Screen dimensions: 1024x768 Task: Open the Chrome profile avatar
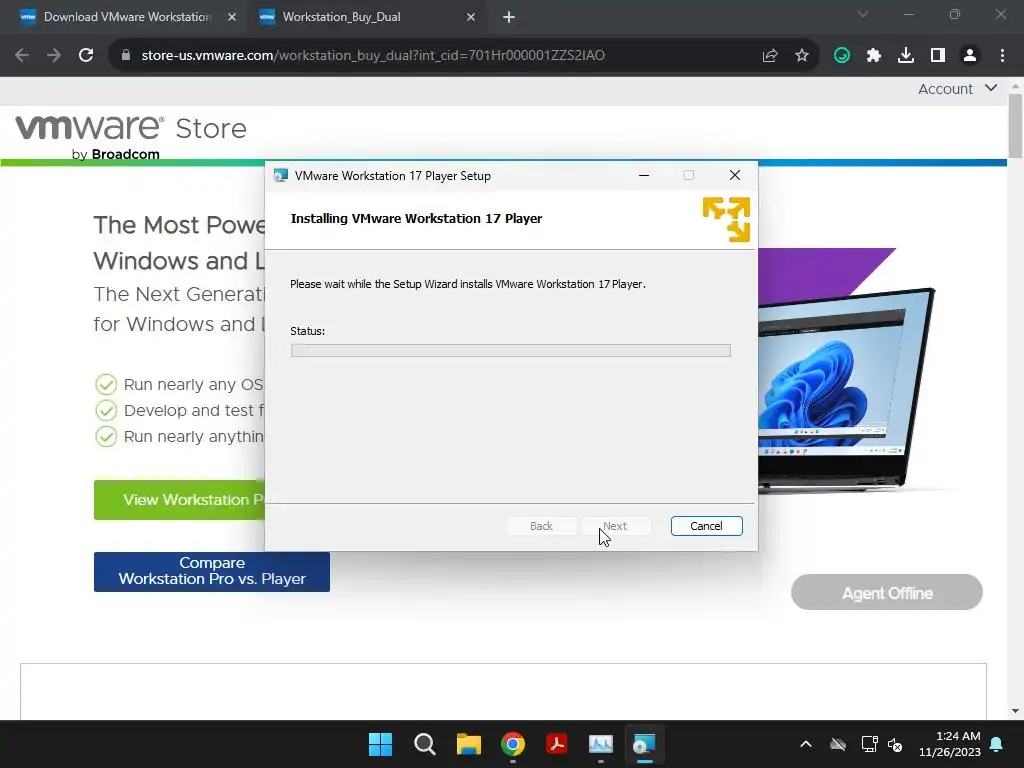[x=970, y=56]
